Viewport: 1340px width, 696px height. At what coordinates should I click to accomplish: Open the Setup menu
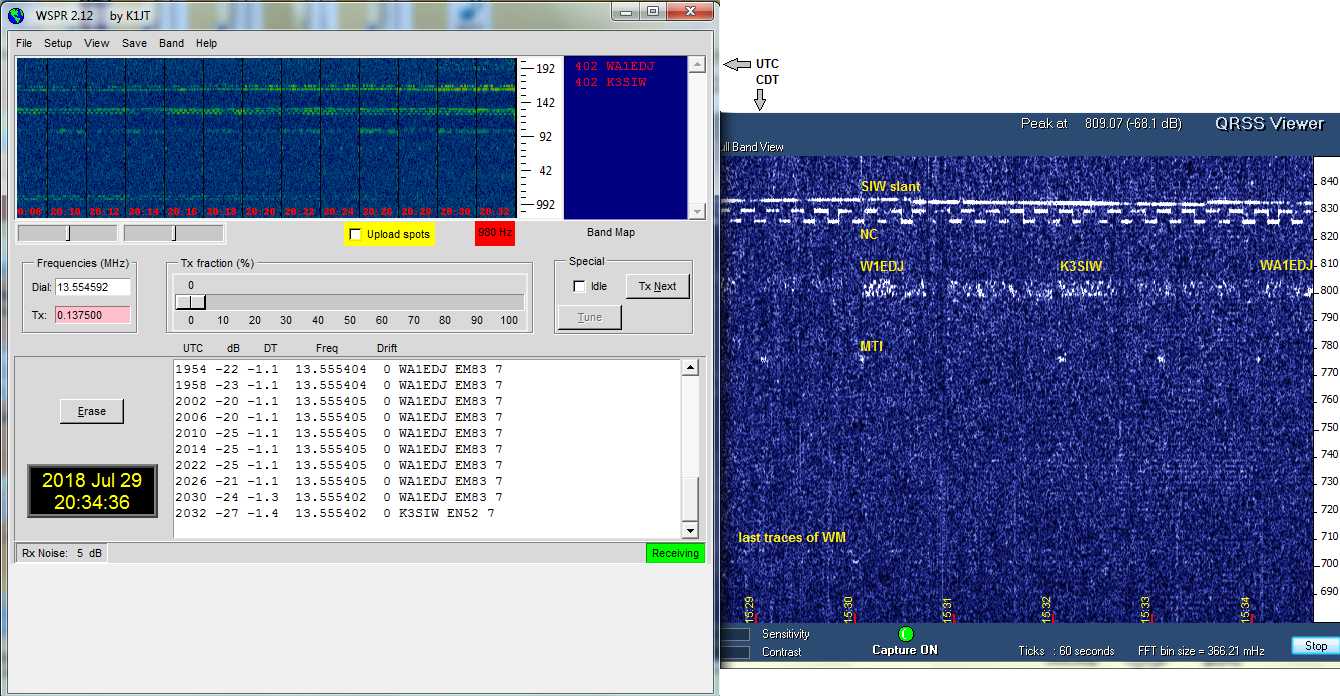(58, 43)
